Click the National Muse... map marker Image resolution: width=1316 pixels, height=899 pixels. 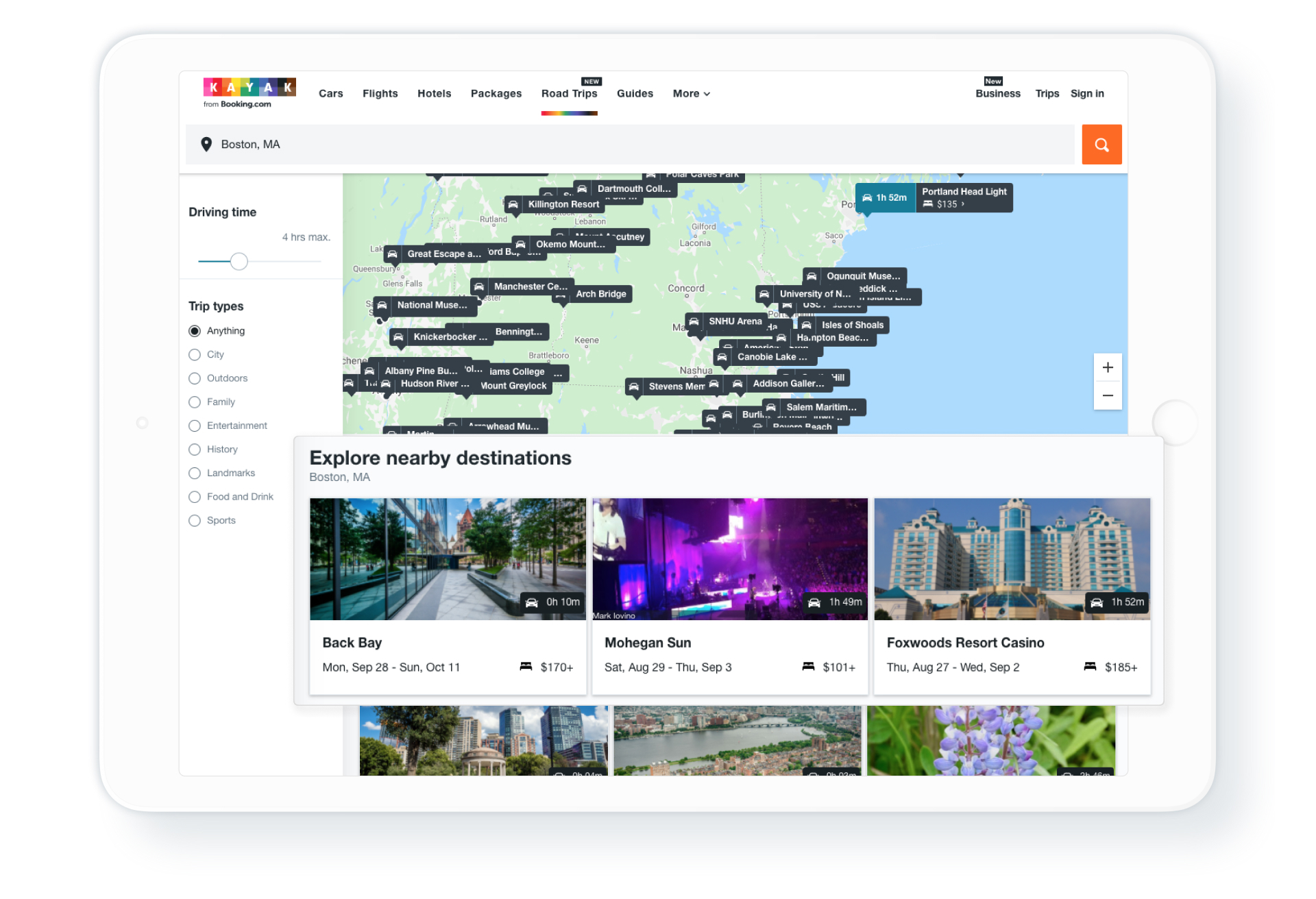[424, 305]
